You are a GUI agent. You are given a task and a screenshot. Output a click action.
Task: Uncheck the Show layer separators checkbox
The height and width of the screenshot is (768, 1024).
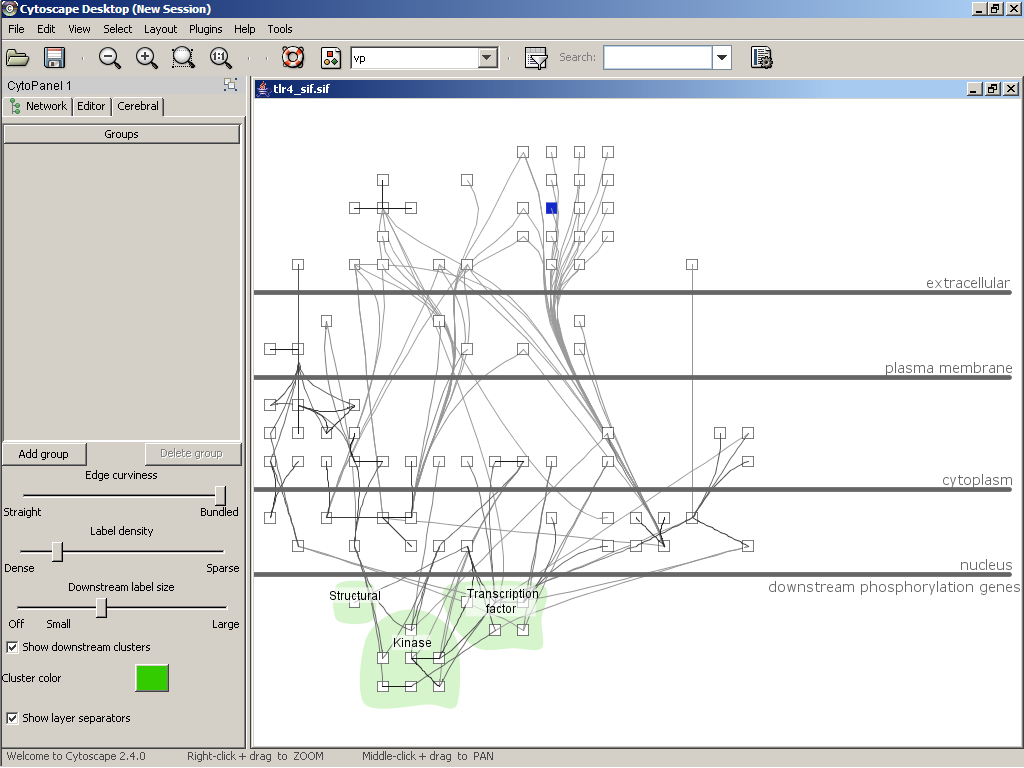point(13,718)
